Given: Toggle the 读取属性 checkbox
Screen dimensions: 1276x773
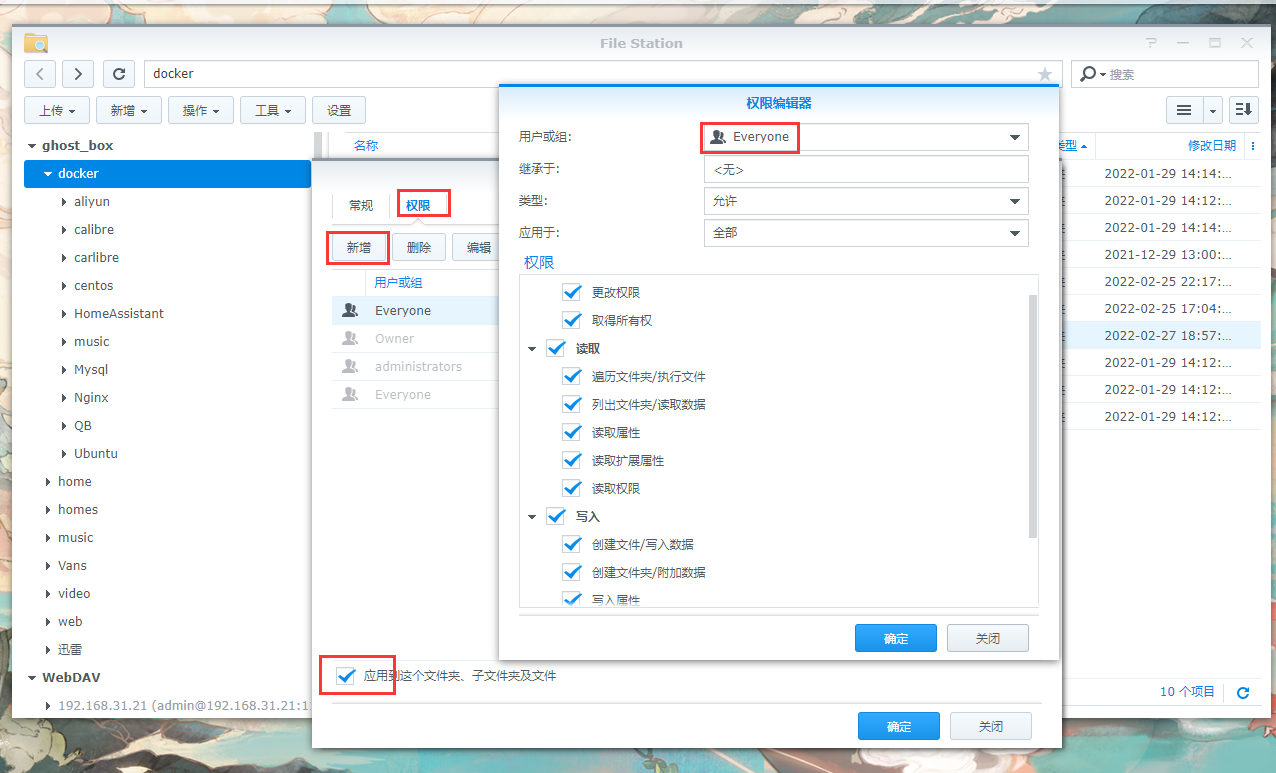Looking at the screenshot, I should tap(572, 432).
